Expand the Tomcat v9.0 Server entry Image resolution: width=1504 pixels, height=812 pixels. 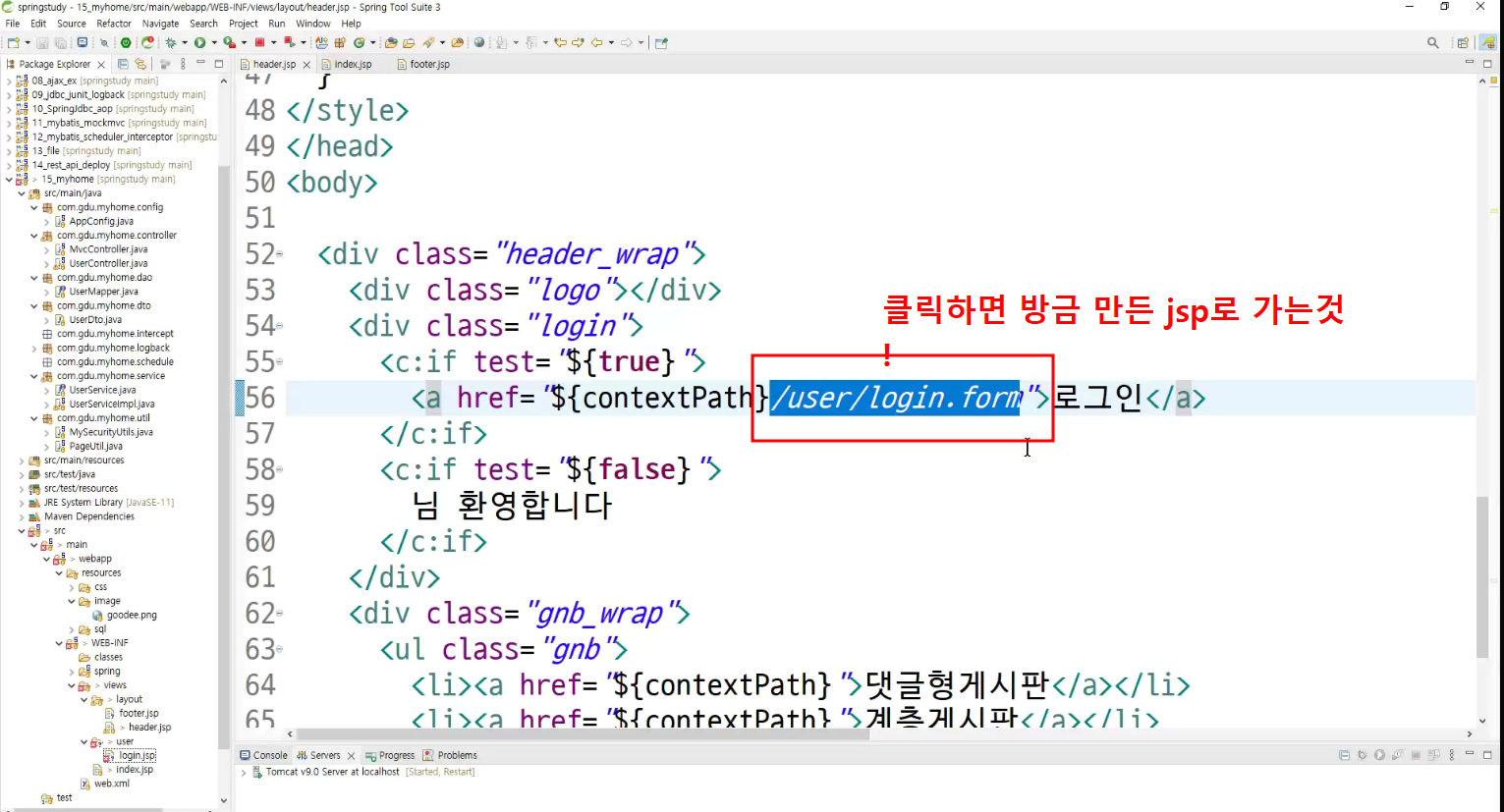click(x=244, y=773)
